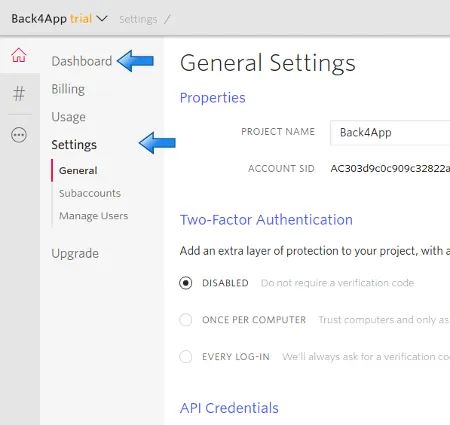
Task: Open the home icon in sidebar
Action: tap(19, 55)
